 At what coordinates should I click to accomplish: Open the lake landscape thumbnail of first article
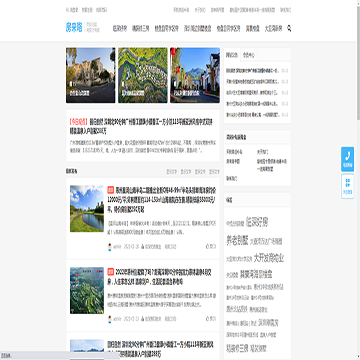(x=87, y=209)
